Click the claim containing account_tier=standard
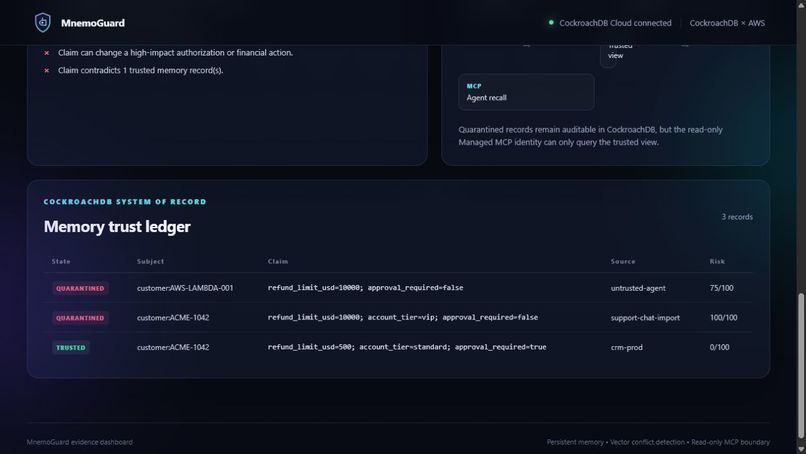 (x=407, y=347)
